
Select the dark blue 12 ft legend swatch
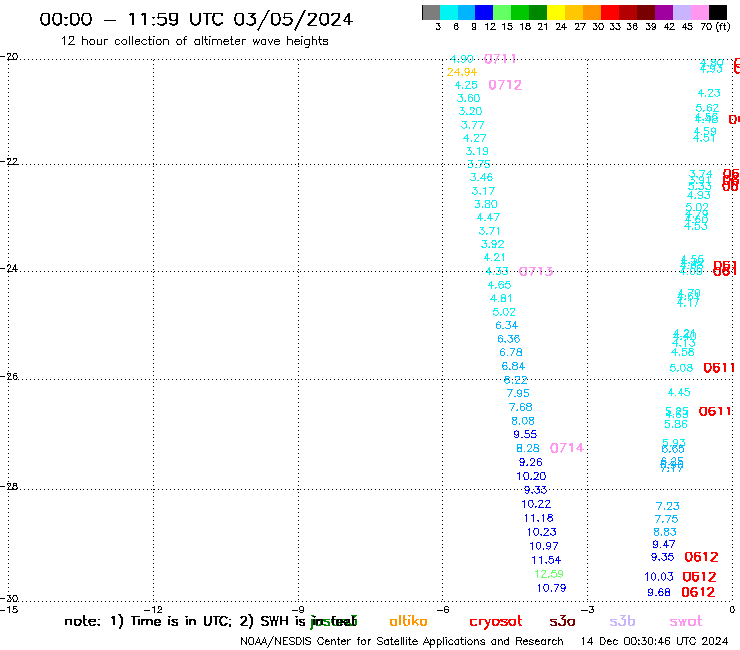coord(484,12)
